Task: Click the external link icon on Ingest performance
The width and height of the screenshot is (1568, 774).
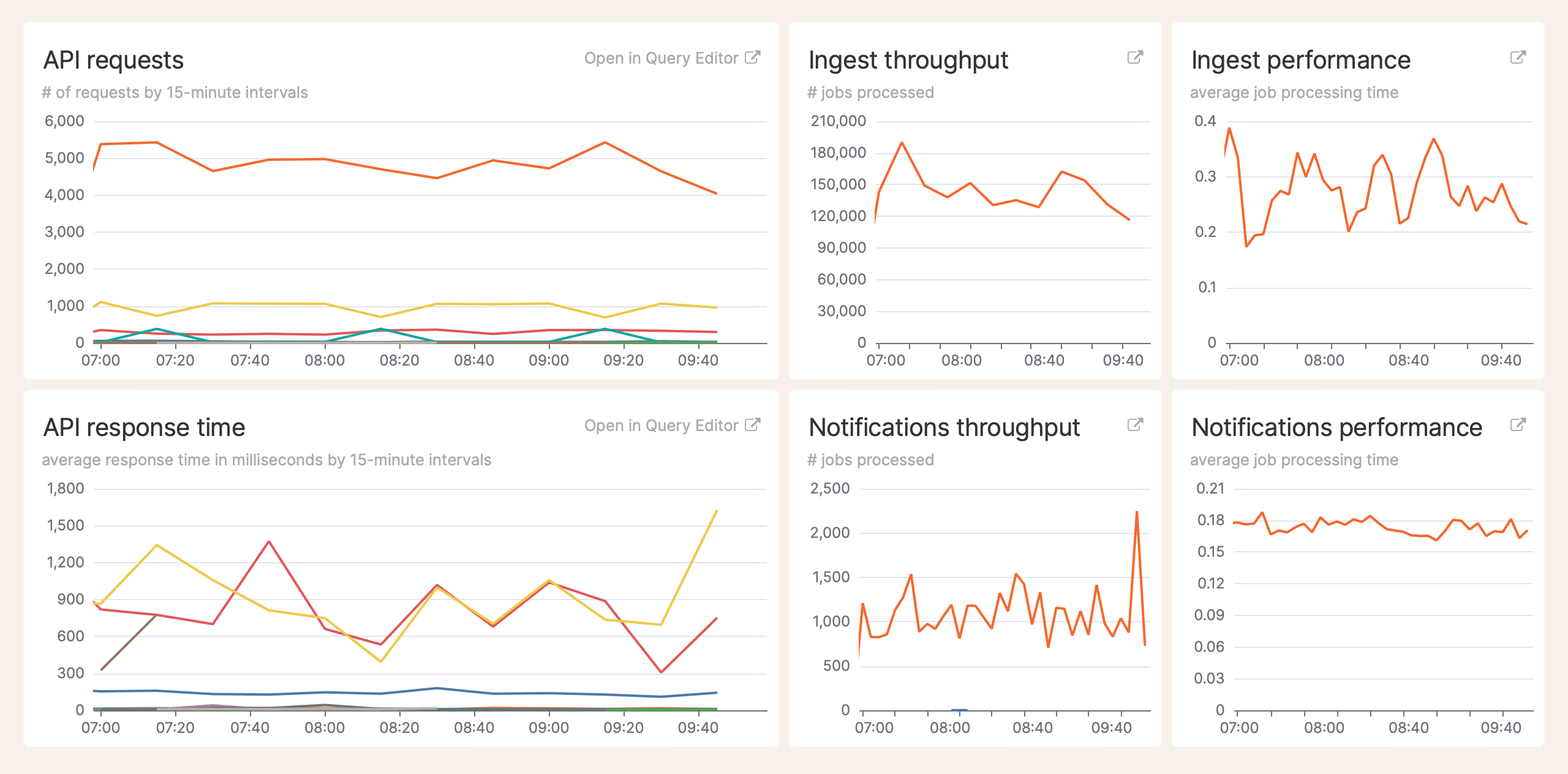Action: point(1517,58)
